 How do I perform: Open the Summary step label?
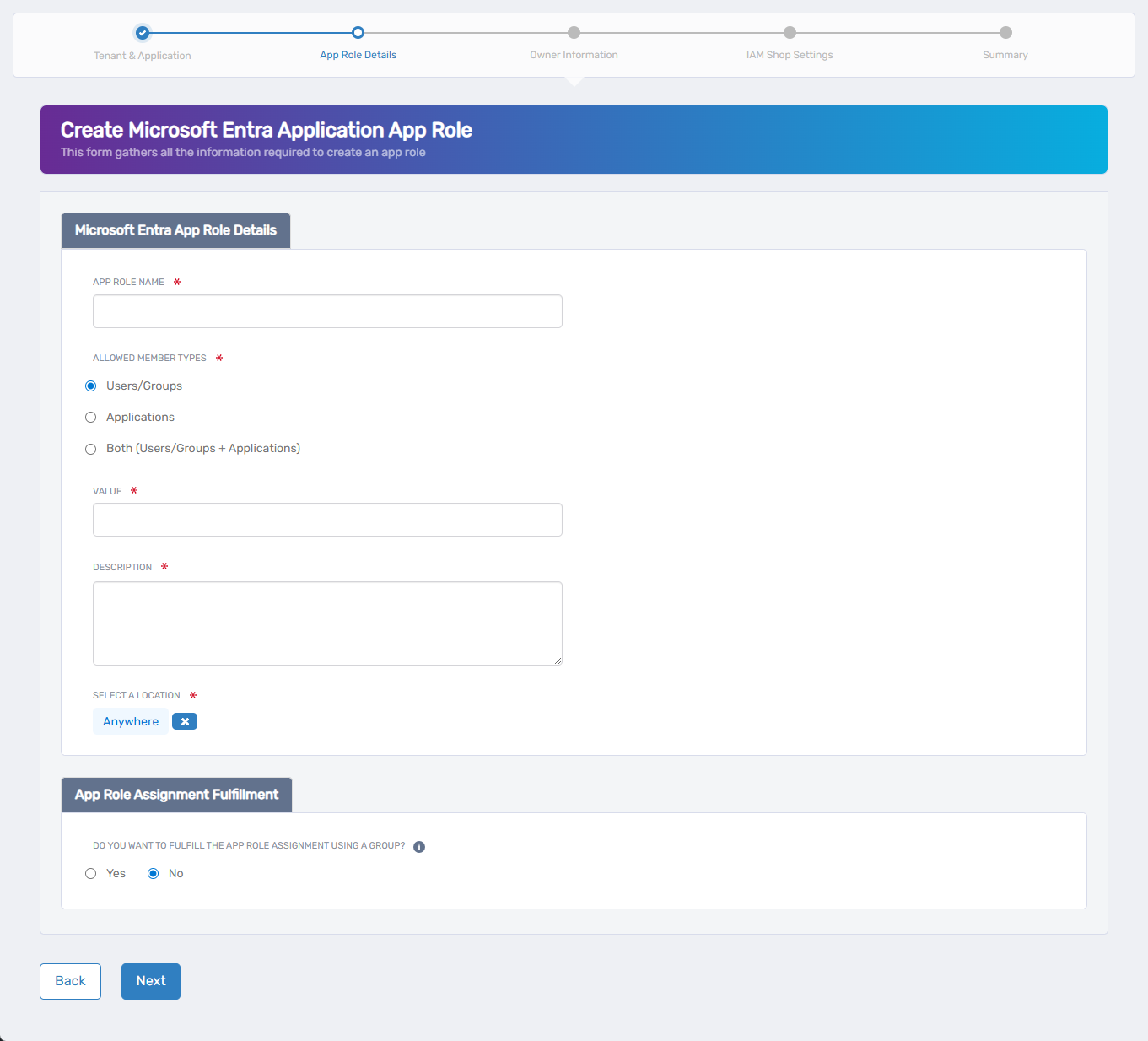(x=1005, y=55)
